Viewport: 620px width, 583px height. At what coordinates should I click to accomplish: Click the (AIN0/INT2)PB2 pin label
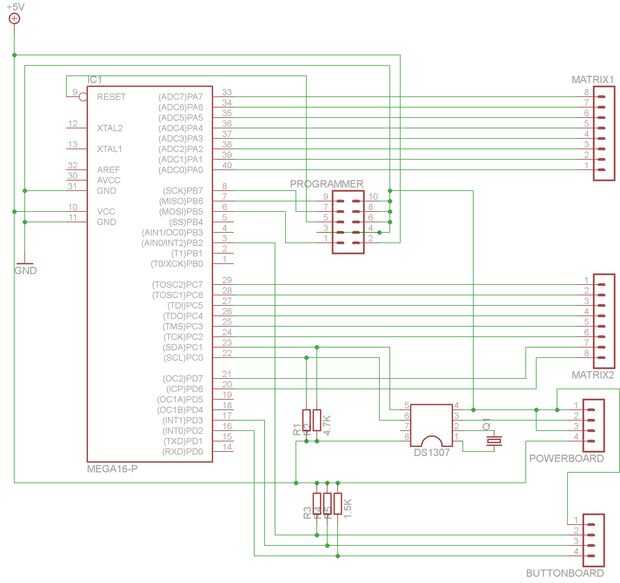click(x=172, y=243)
